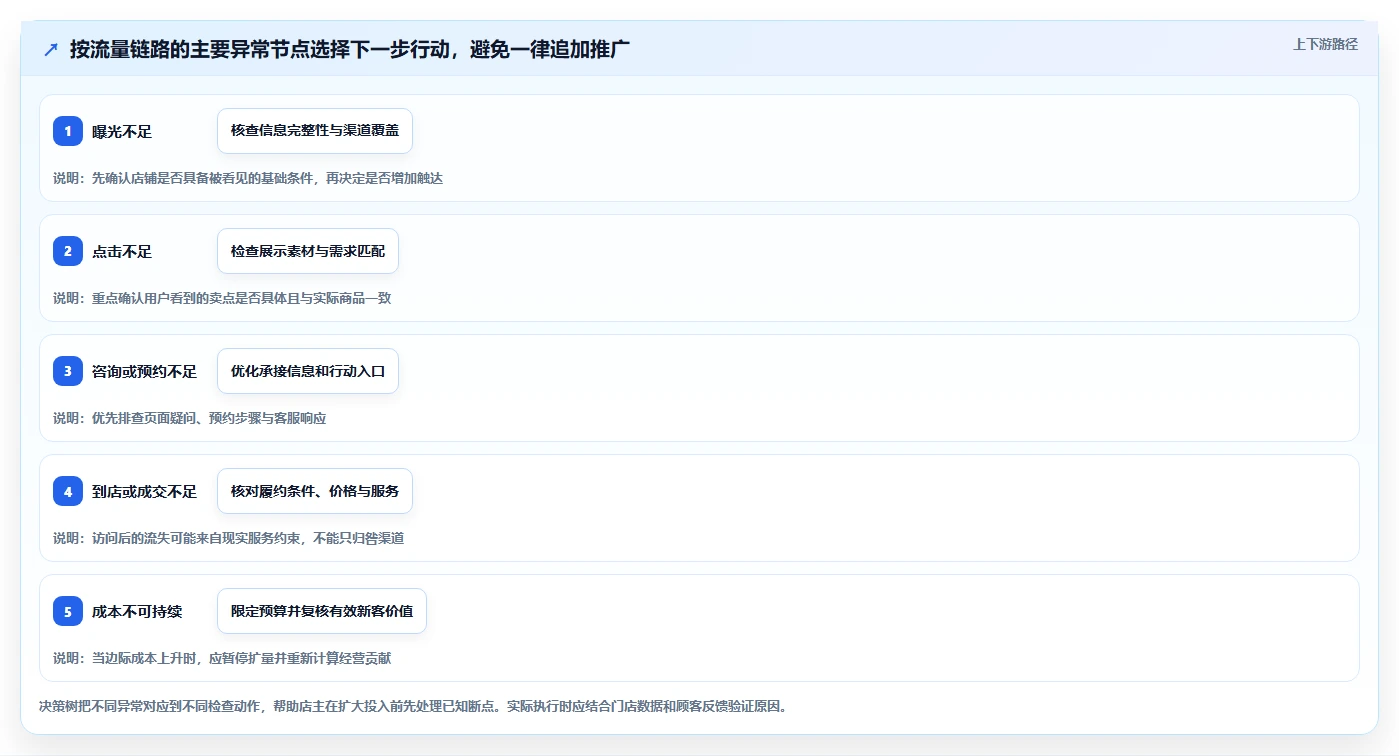Click the 上下游路径 label
The image size is (1399, 756).
(x=1325, y=44)
